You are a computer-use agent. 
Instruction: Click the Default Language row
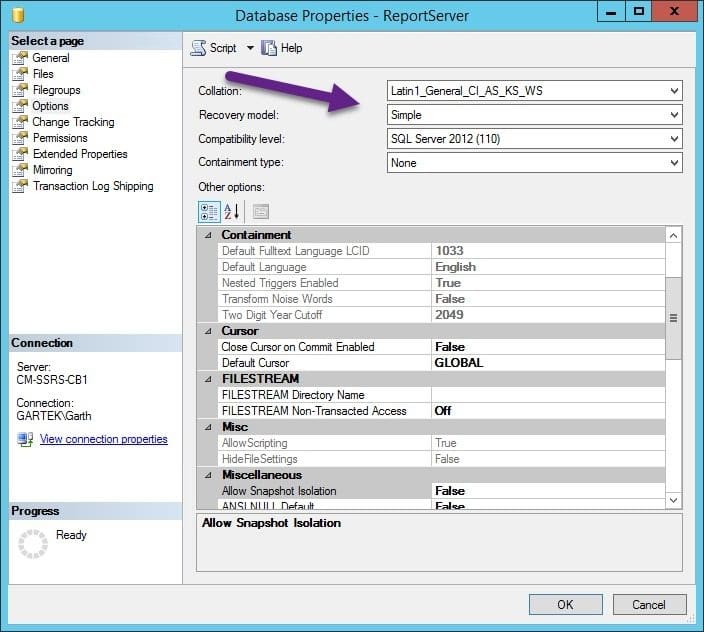click(442, 267)
